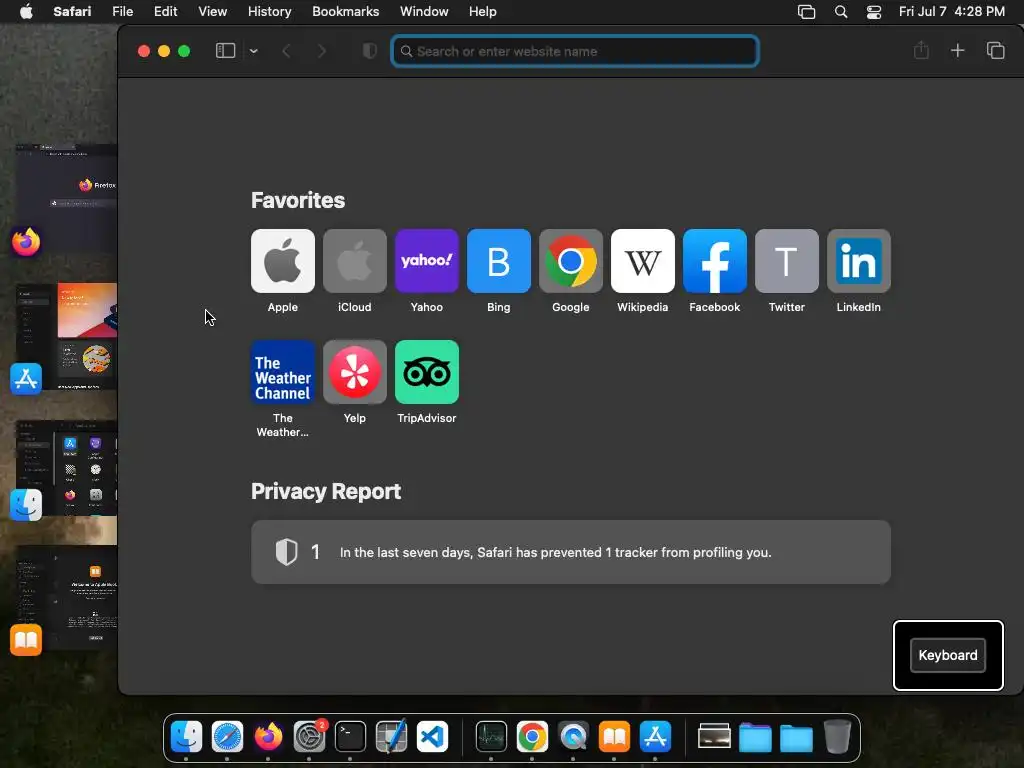Open Visual Studio Code from the Dock
Image resolution: width=1024 pixels, height=768 pixels.
(432, 737)
